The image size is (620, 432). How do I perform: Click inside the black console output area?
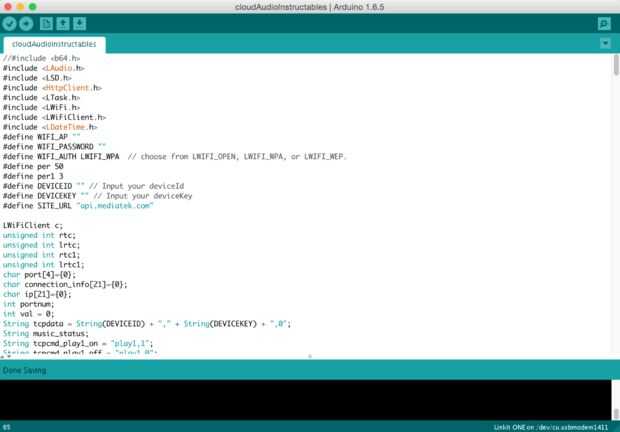(x=305, y=400)
